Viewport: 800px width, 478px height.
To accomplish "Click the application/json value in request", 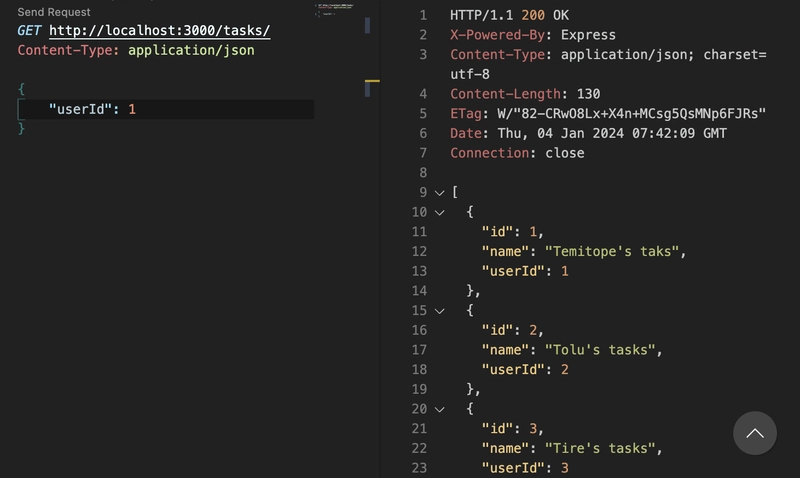I will (x=191, y=51).
